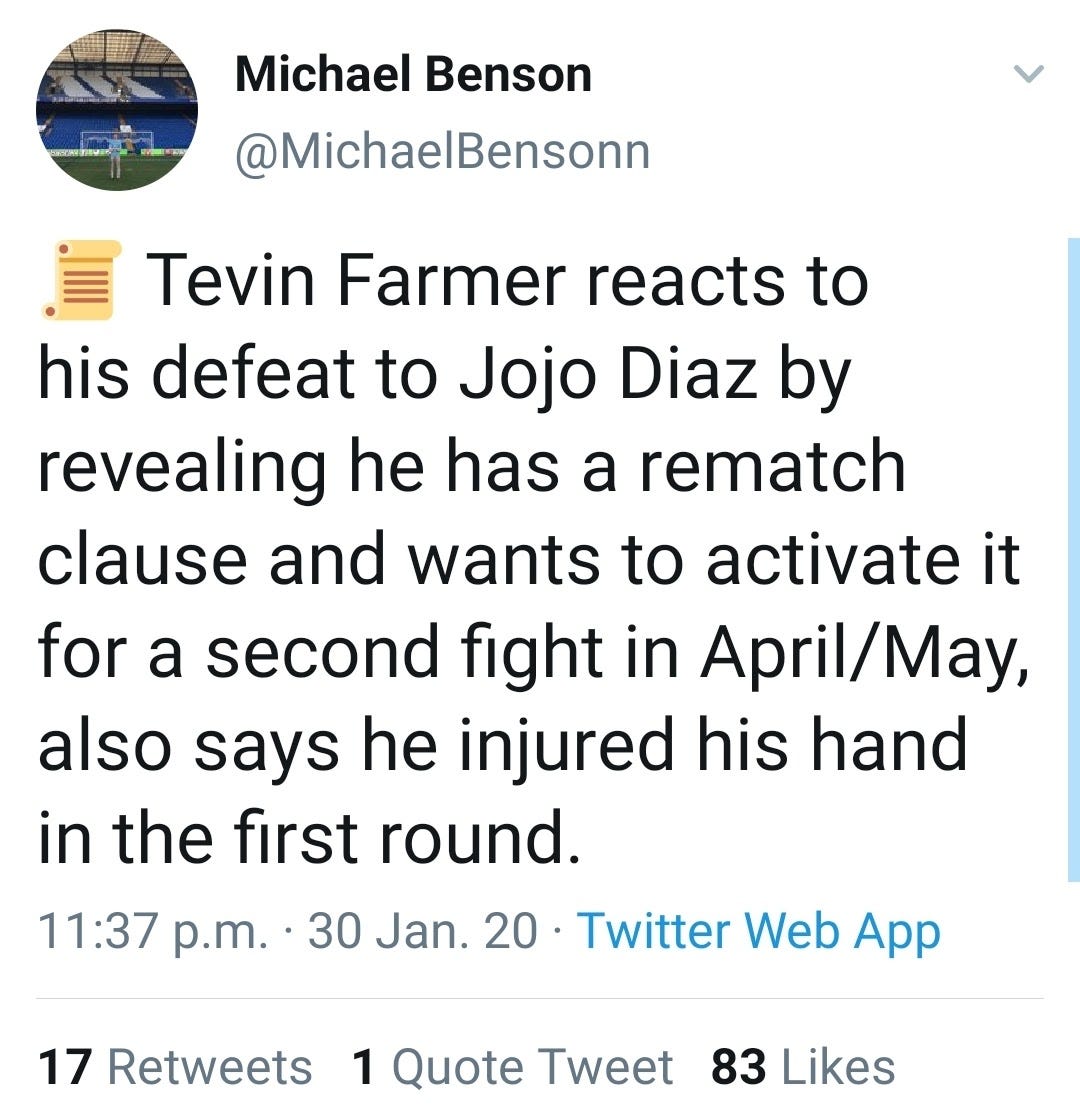The width and height of the screenshot is (1080, 1118).
Task: Click the blue scrollbar on right edge
Action: (1073, 560)
